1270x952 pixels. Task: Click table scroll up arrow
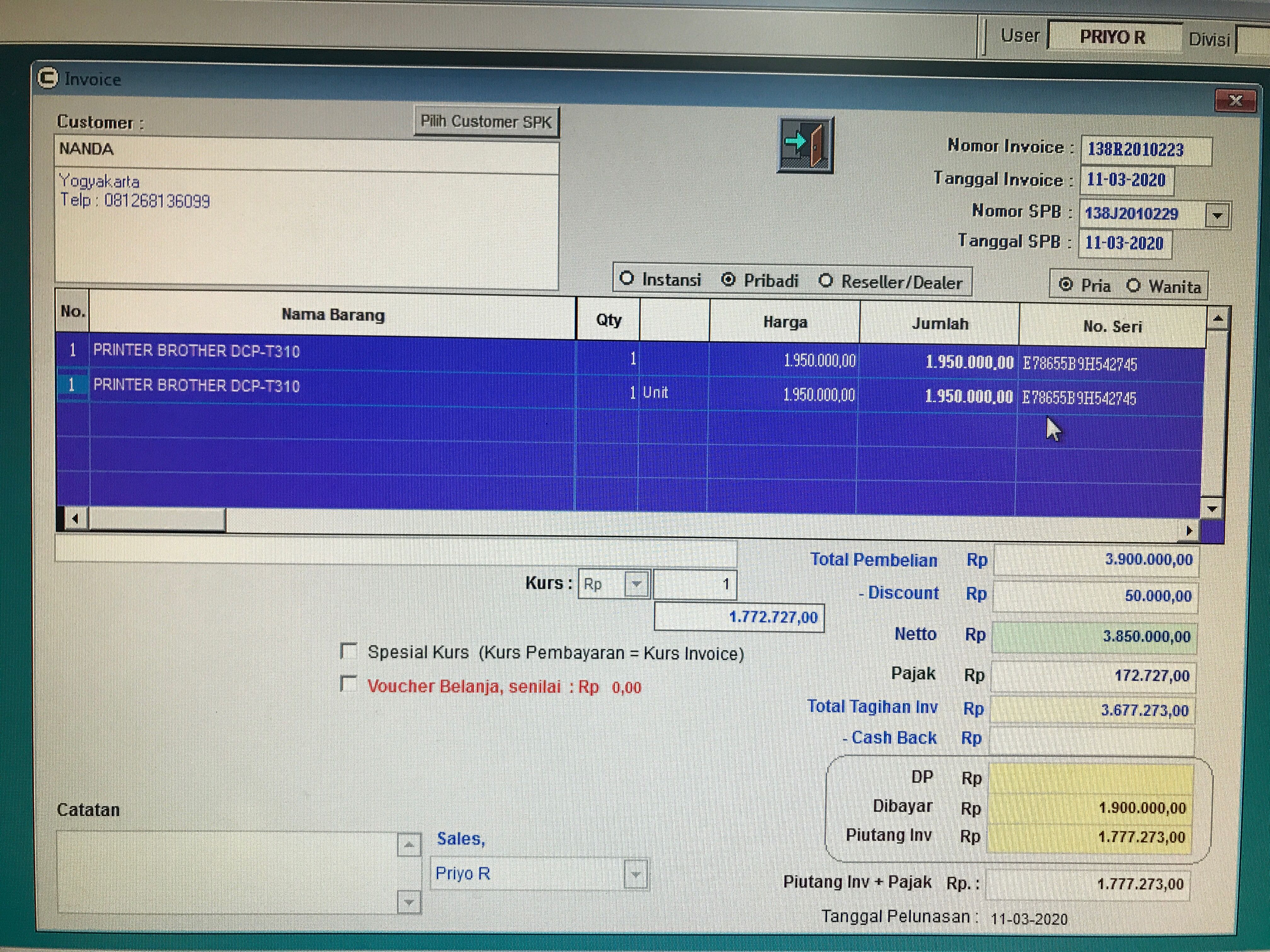pos(1218,318)
